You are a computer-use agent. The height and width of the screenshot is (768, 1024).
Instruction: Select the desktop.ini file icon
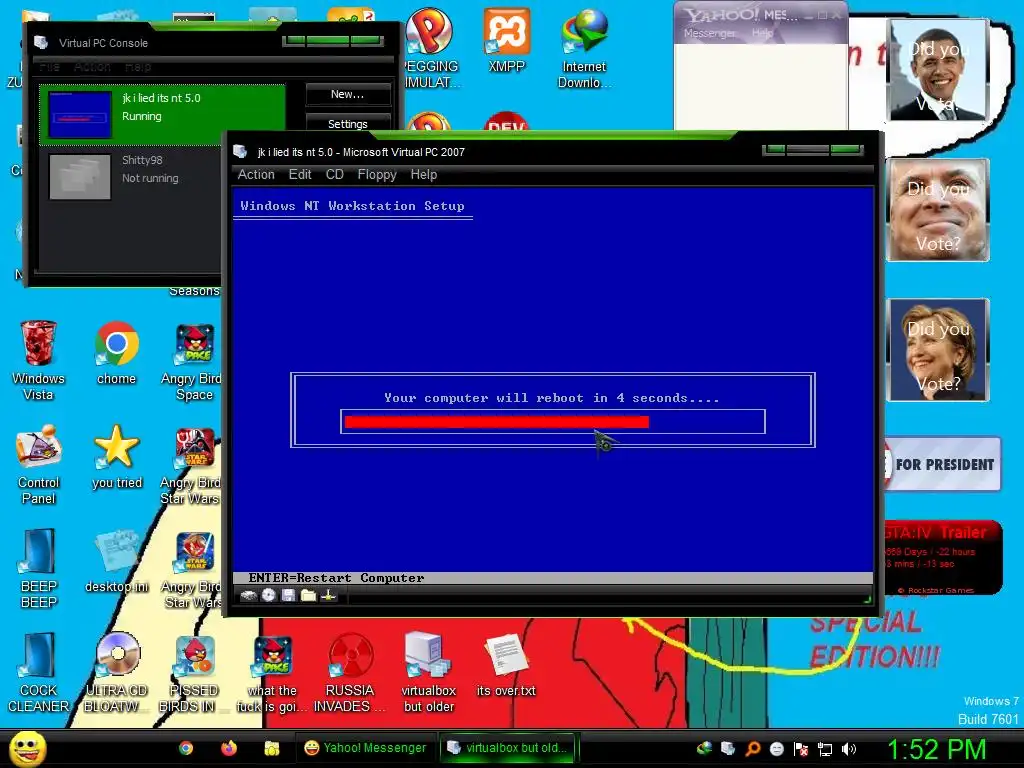coord(117,561)
